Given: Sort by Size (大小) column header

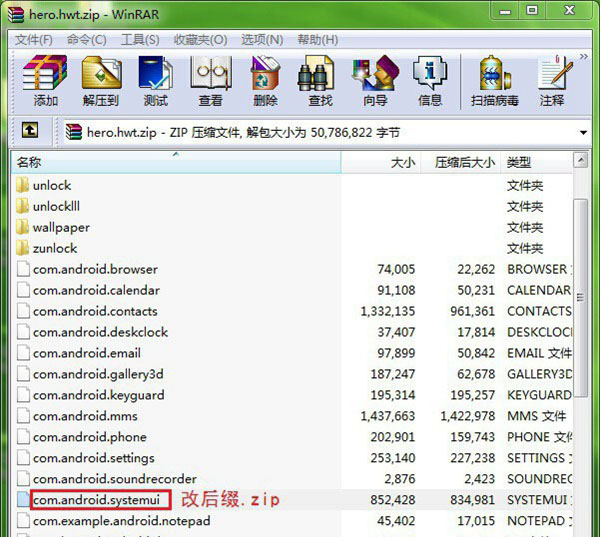Looking at the screenshot, I should tap(381, 163).
